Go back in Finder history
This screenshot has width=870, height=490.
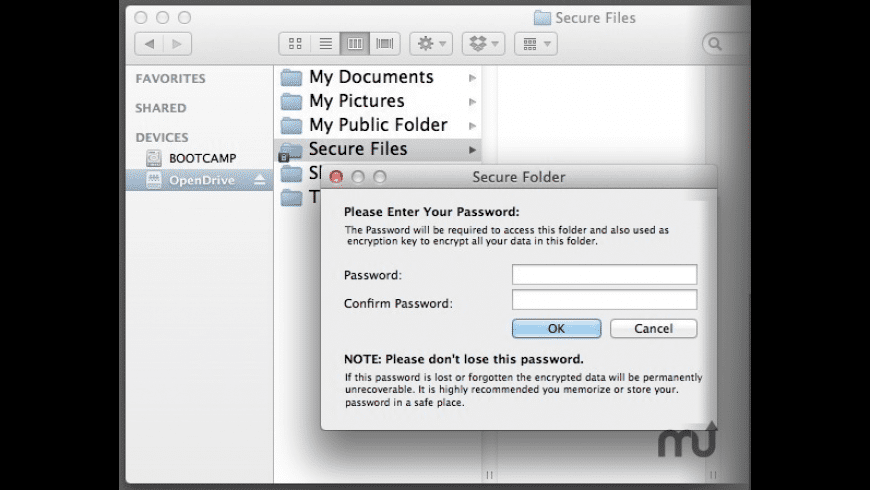coord(150,44)
